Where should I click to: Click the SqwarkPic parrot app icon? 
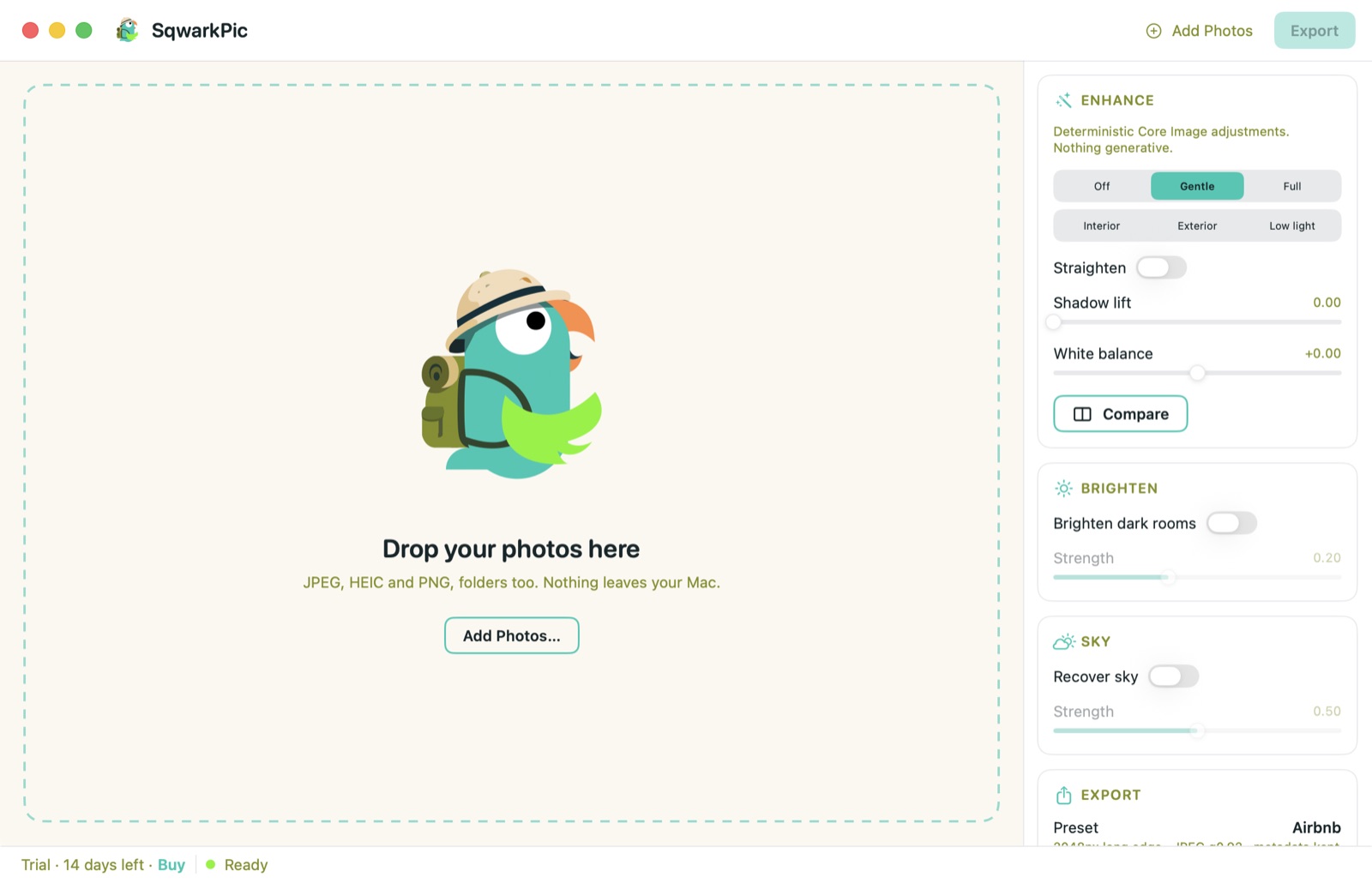[128, 30]
